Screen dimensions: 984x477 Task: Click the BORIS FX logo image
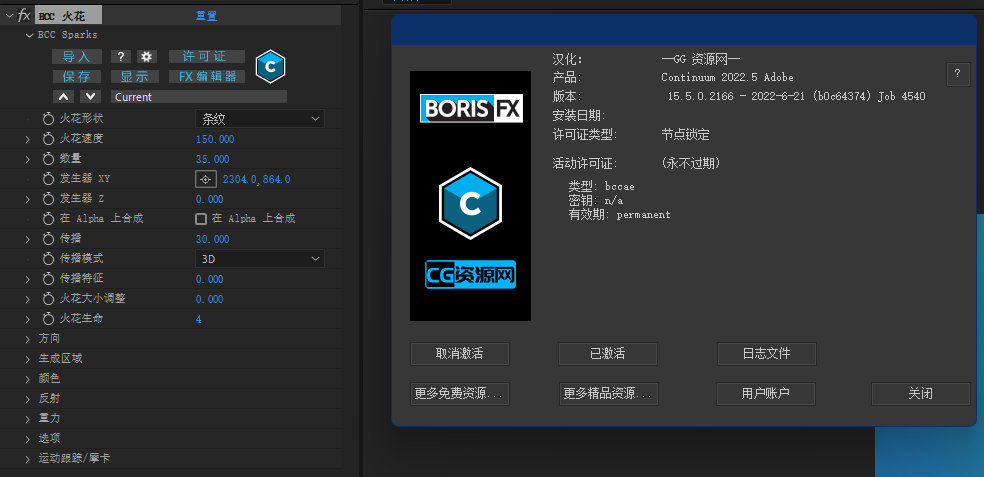click(471, 109)
